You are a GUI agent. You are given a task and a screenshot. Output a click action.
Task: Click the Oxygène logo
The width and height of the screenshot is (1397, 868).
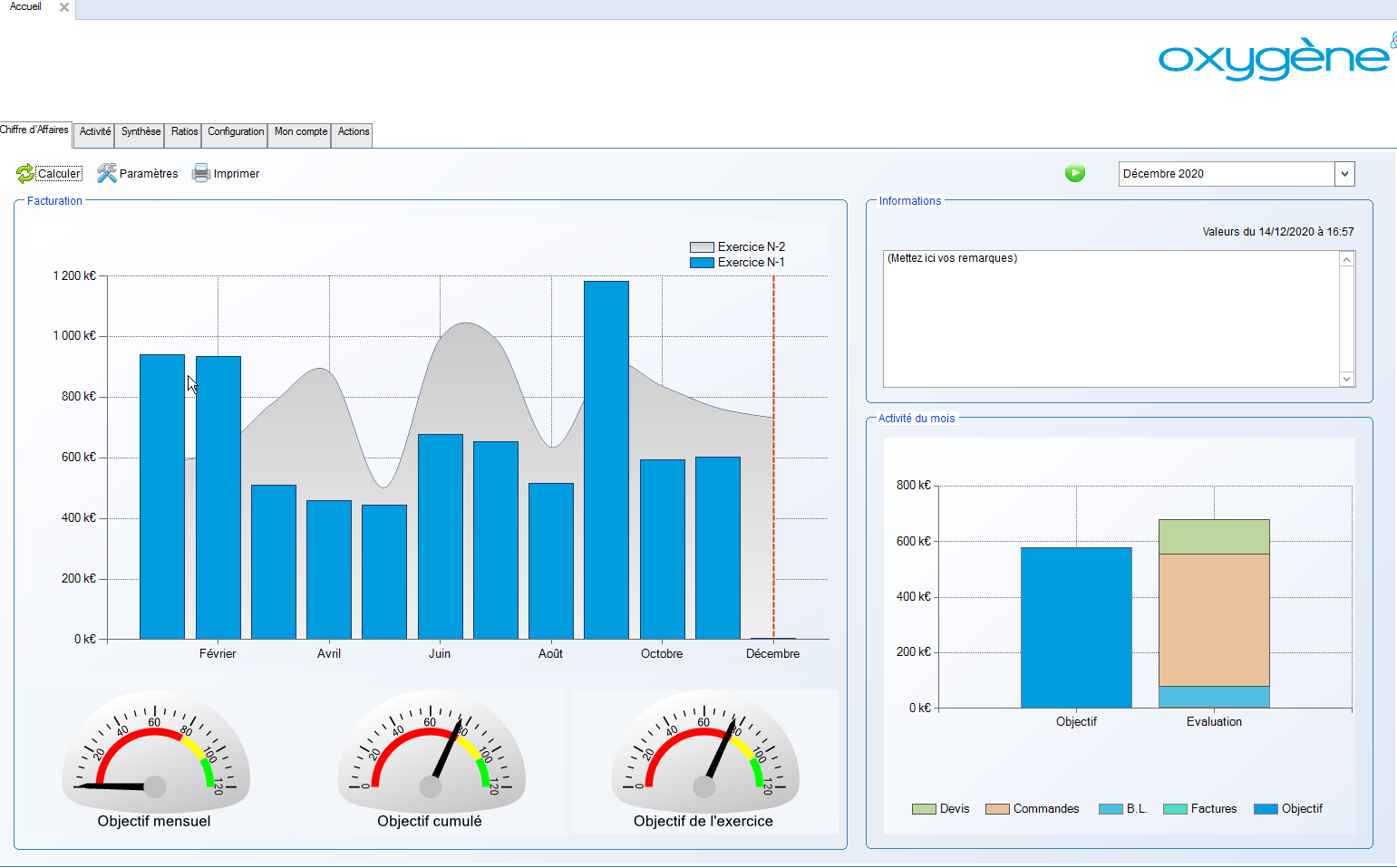point(1276,59)
